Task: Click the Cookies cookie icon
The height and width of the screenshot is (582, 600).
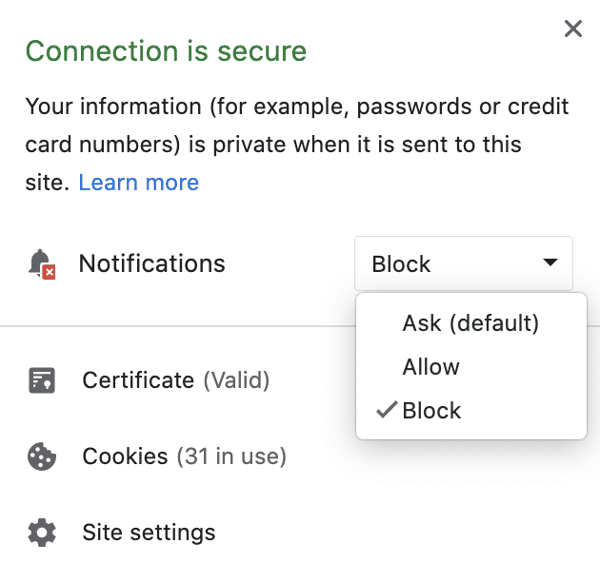Action: [42, 456]
